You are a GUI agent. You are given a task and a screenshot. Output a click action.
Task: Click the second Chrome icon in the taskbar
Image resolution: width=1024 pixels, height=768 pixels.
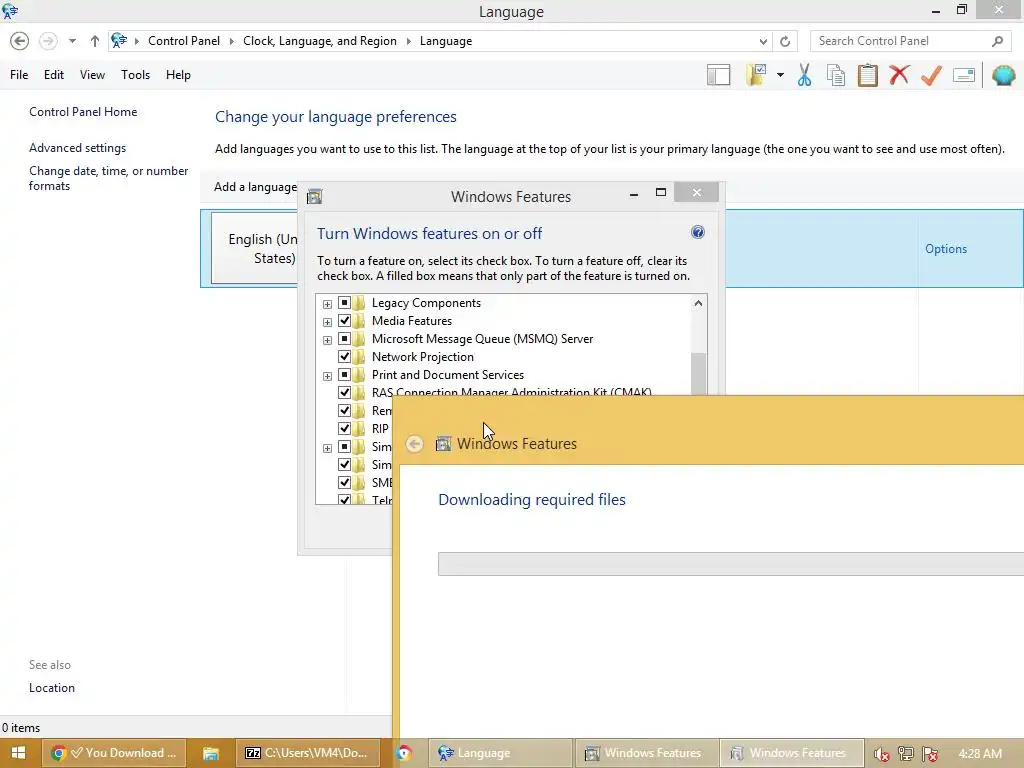pos(404,753)
